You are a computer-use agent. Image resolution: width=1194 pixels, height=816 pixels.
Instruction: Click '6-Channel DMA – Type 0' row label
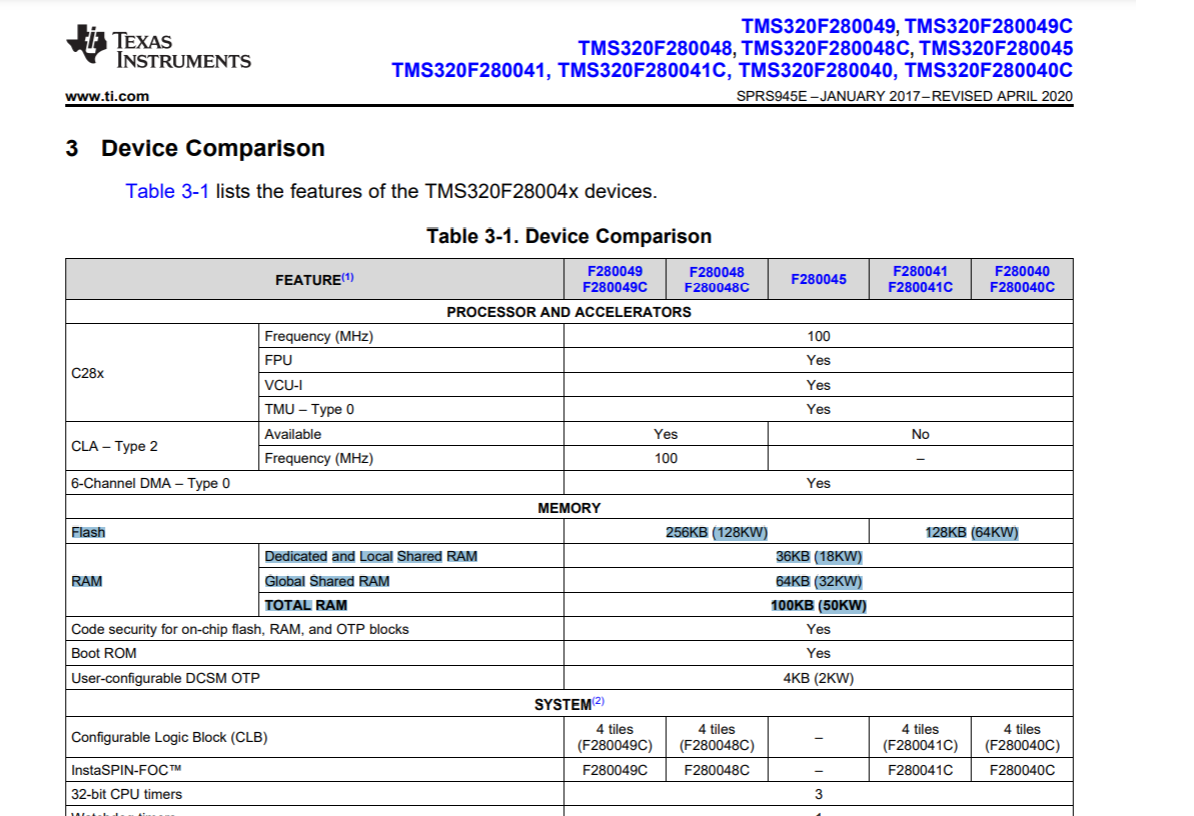tap(151, 483)
